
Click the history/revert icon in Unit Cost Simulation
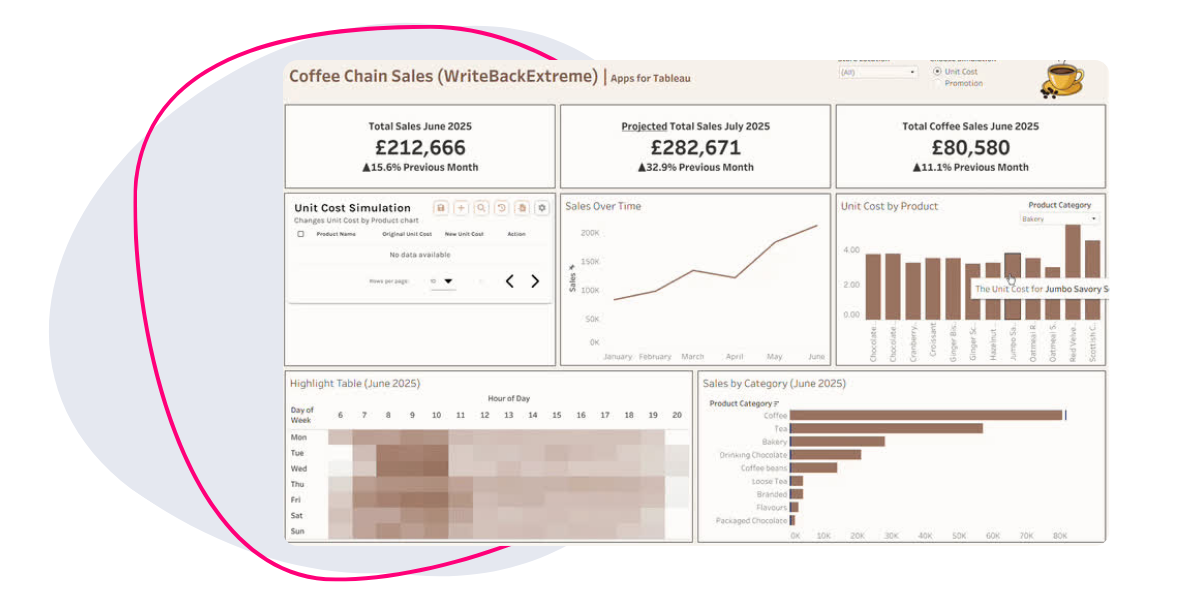(502, 207)
